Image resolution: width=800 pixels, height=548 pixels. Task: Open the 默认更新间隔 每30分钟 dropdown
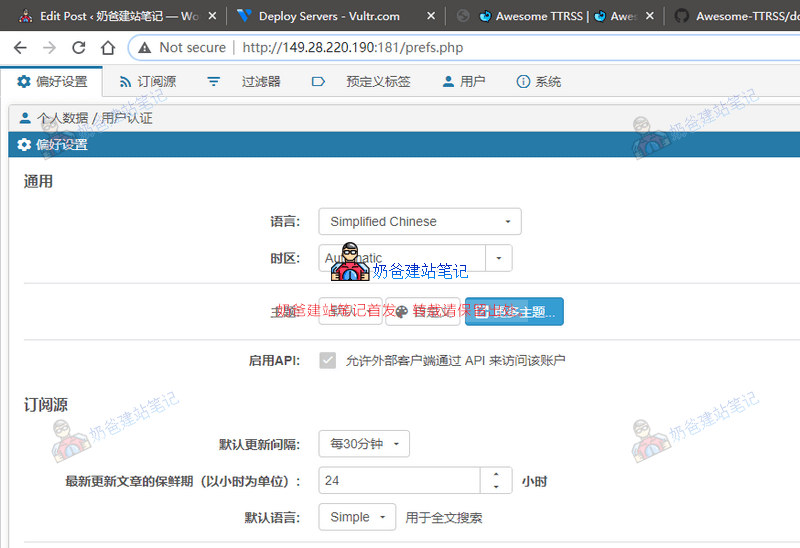(x=363, y=444)
